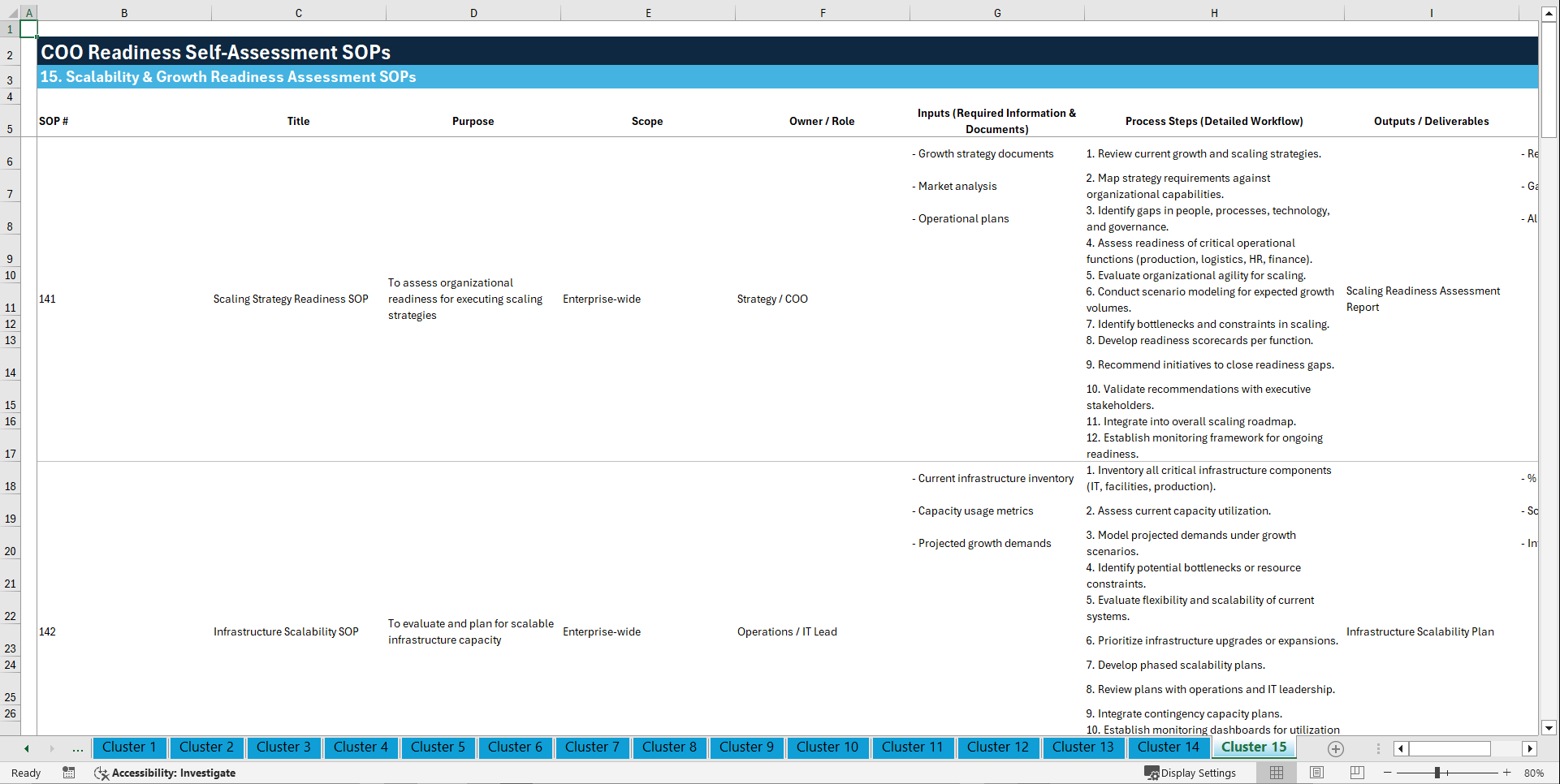
Task: Add a new worksheet with the plus icon
Action: (1334, 748)
